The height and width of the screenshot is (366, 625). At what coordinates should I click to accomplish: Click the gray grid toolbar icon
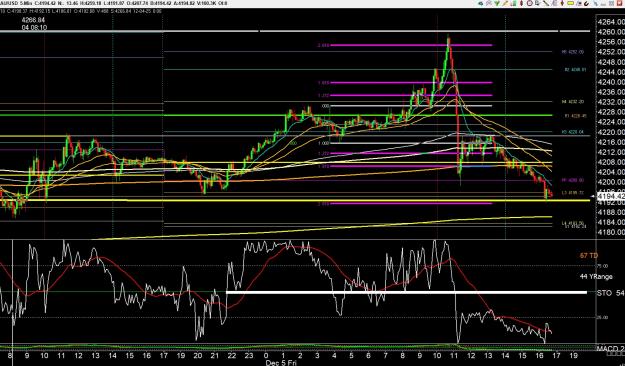point(611,3)
